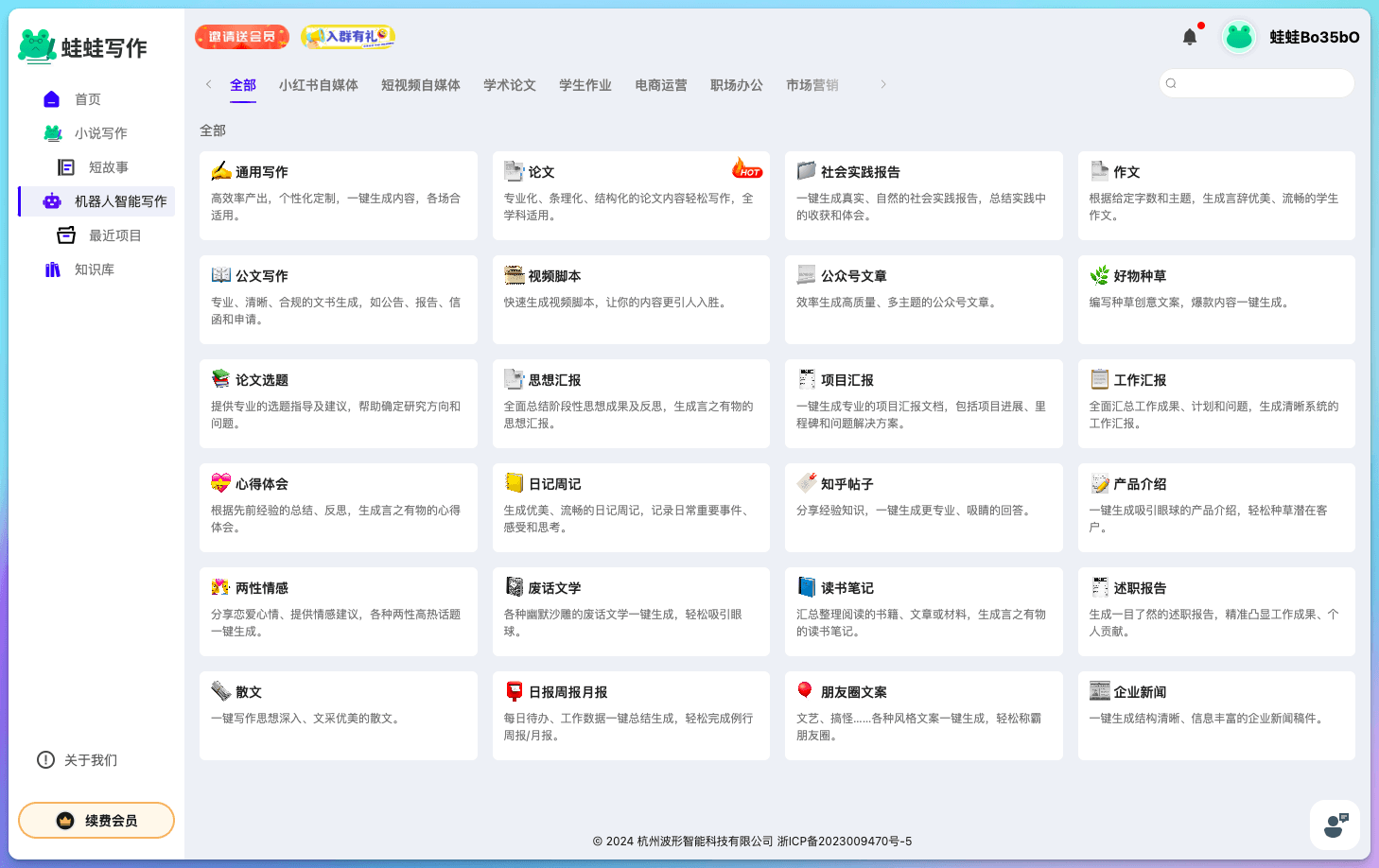
Task: Click the 续费会员 button
Action: 96,821
